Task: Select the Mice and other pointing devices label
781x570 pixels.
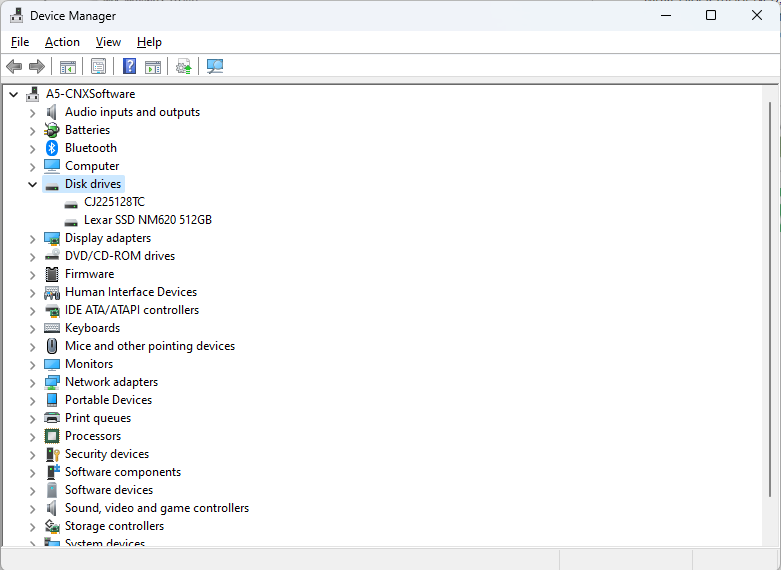Action: (150, 346)
